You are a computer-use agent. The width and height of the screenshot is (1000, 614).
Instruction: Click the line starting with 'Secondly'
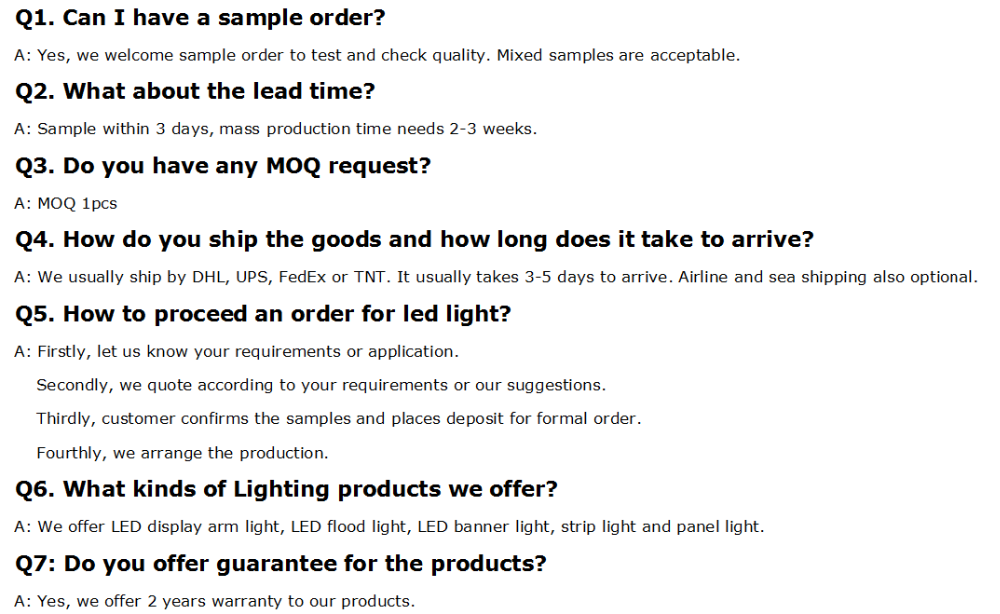click(320, 385)
